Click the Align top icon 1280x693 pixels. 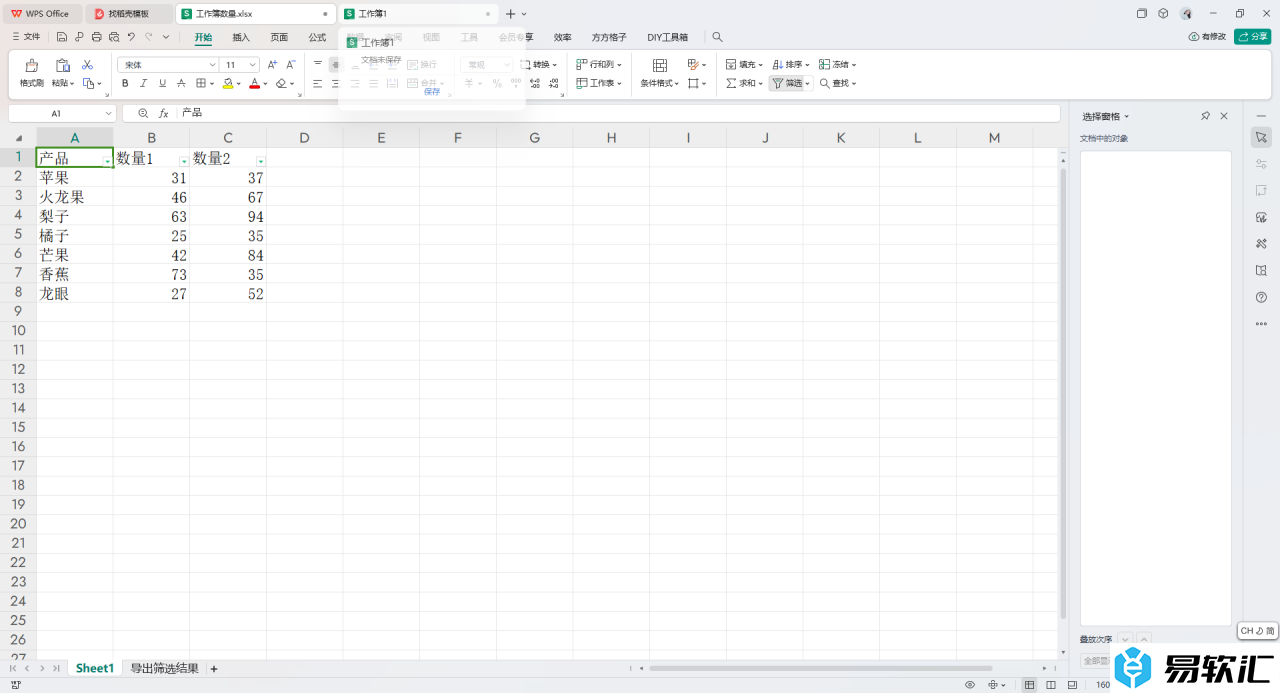pyautogui.click(x=317, y=65)
